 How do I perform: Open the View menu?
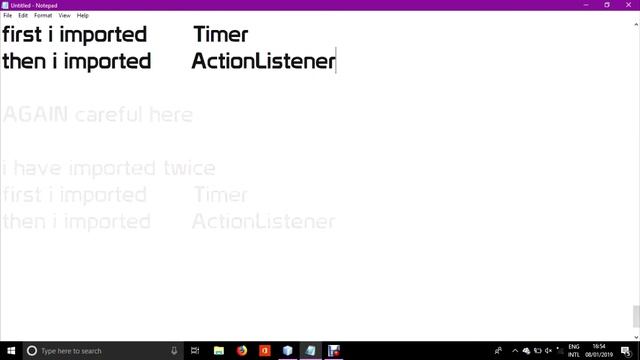[x=64, y=16]
